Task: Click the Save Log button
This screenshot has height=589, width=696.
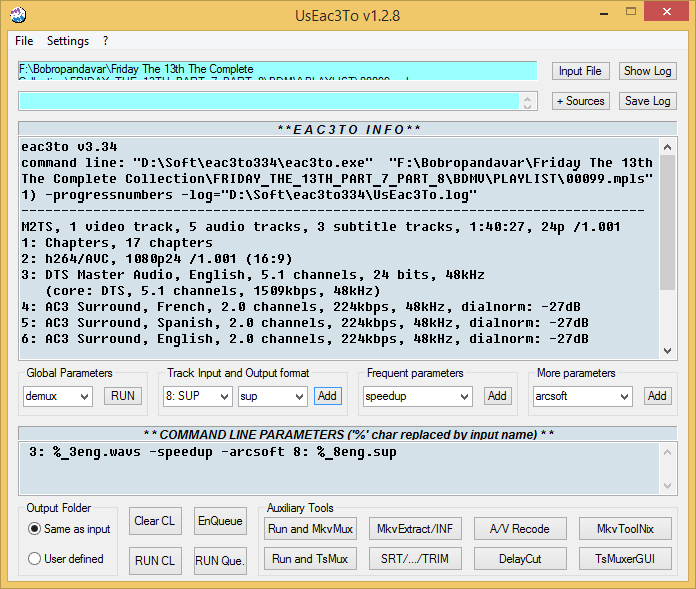Action: (x=647, y=101)
